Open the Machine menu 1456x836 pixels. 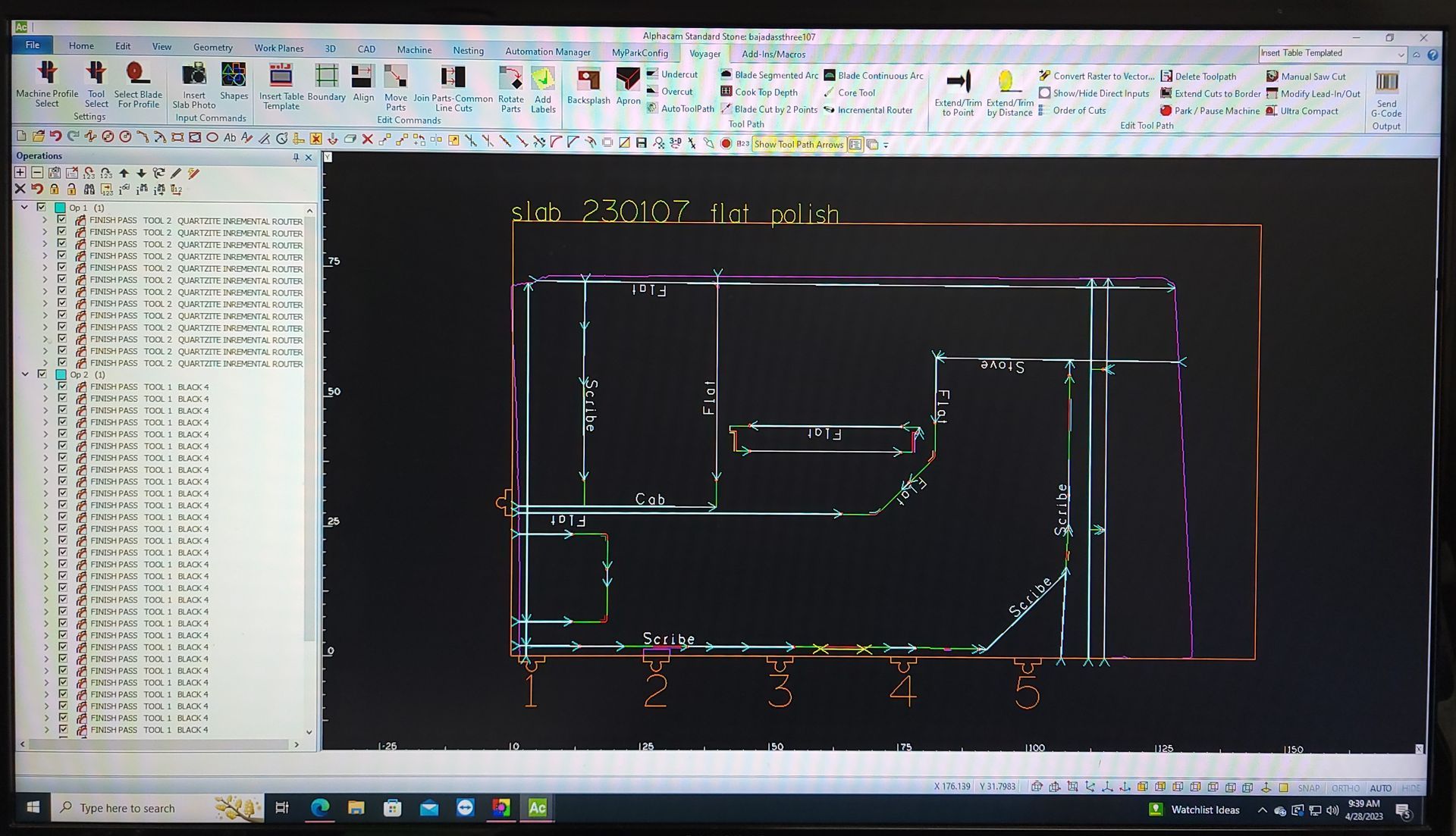pos(414,50)
